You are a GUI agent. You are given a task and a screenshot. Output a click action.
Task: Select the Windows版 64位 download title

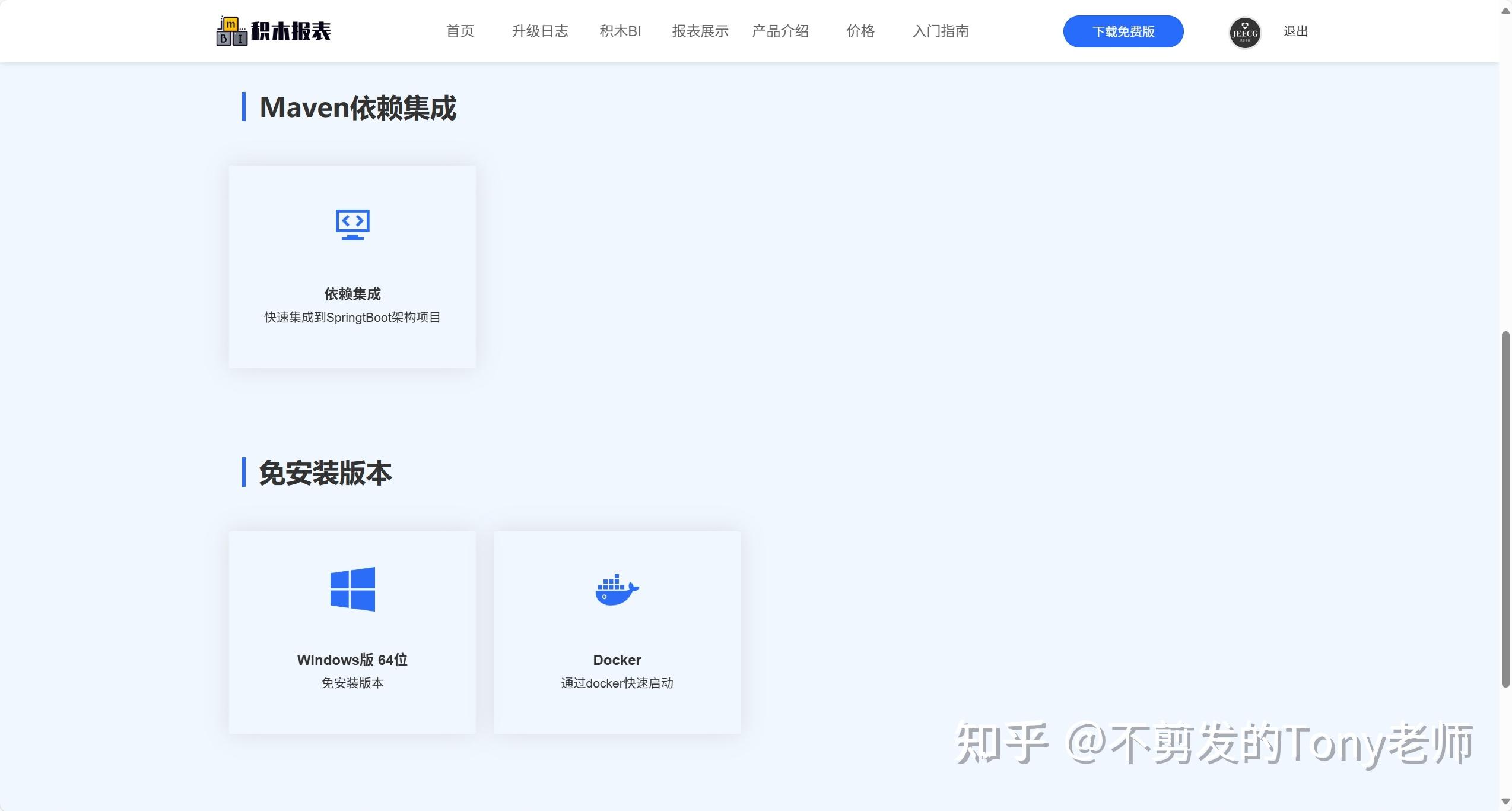tap(352, 660)
